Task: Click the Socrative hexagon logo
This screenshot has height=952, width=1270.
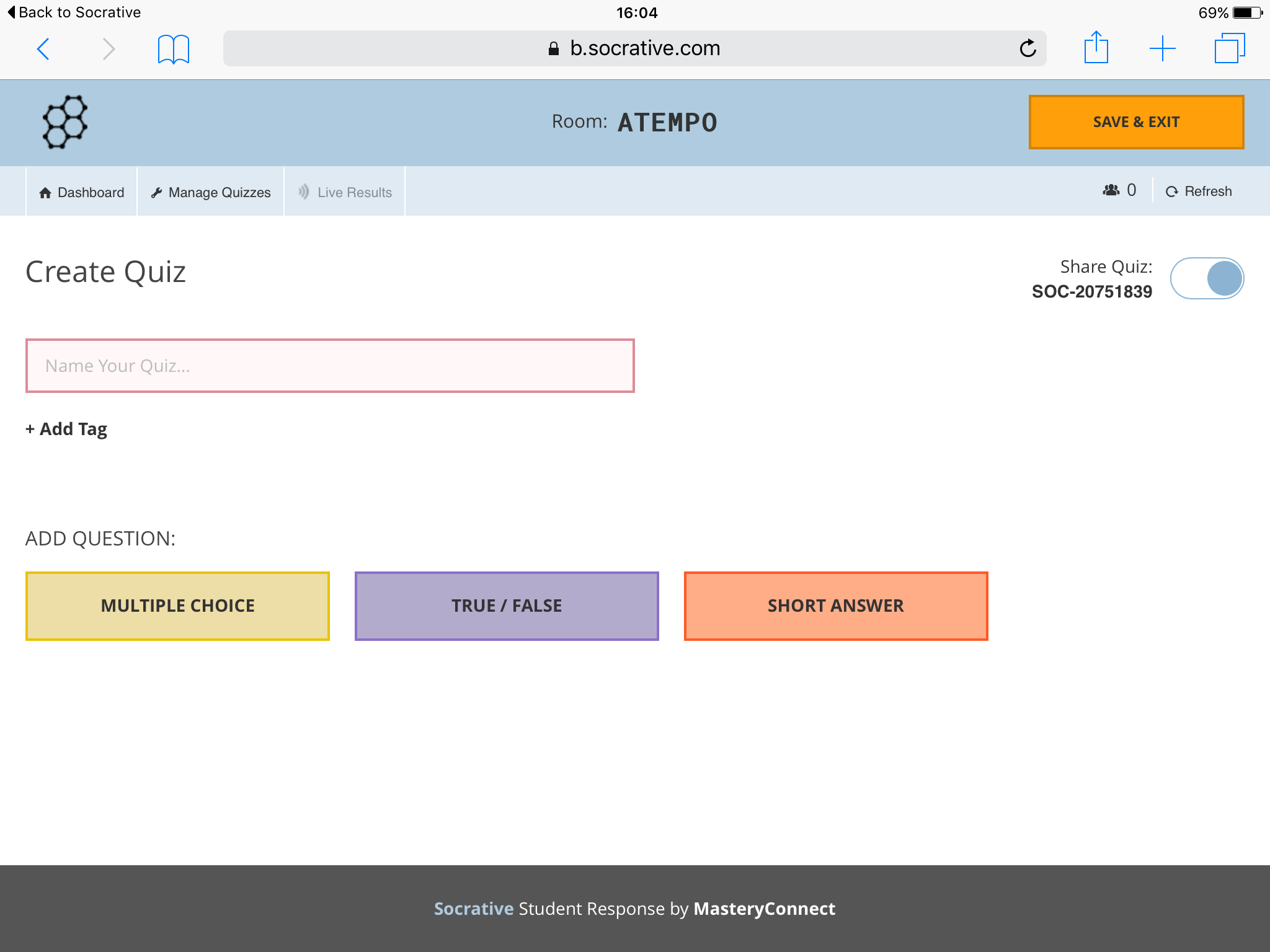Action: coord(64,121)
